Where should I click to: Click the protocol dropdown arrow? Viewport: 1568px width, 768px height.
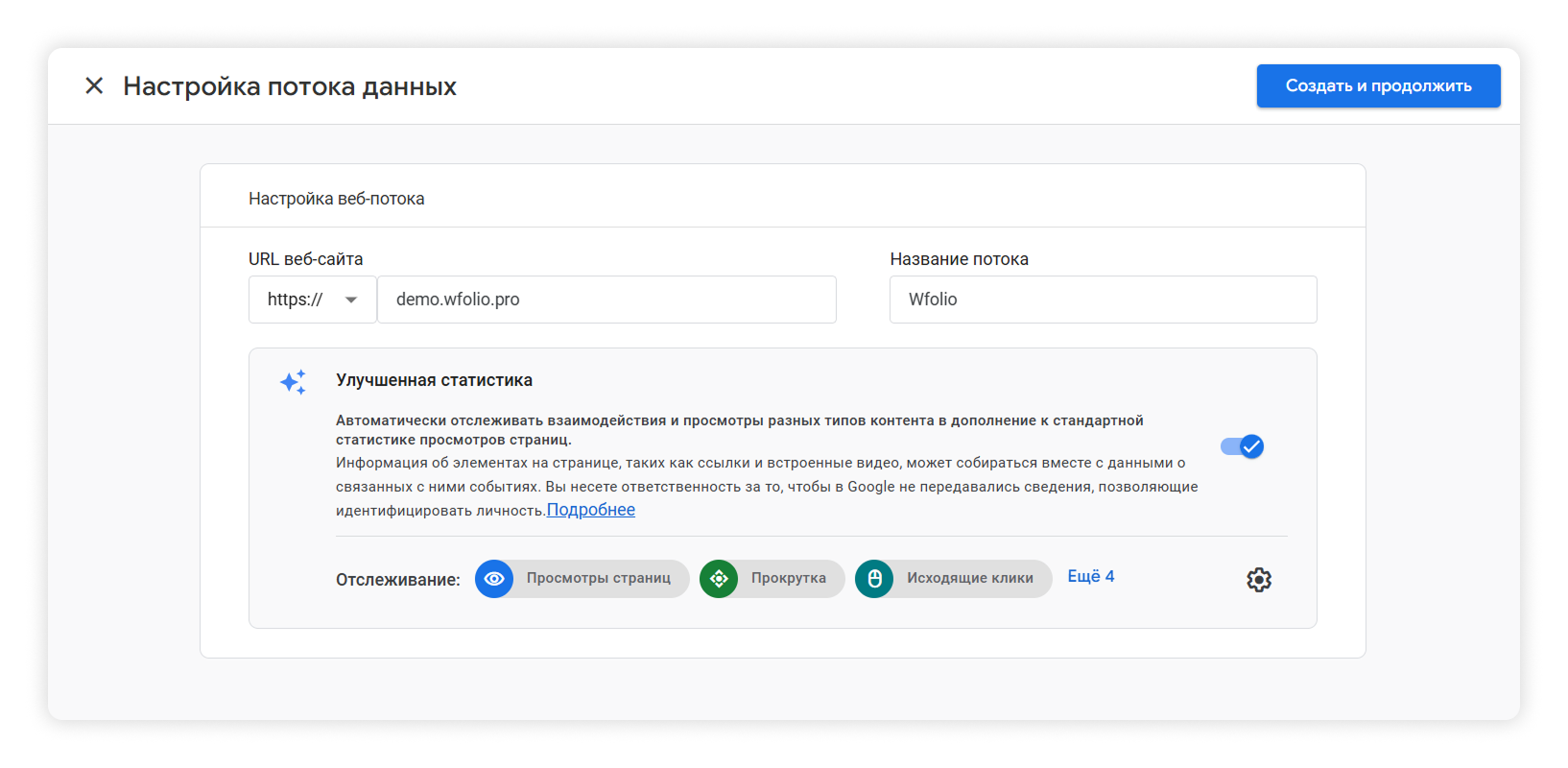coord(351,300)
